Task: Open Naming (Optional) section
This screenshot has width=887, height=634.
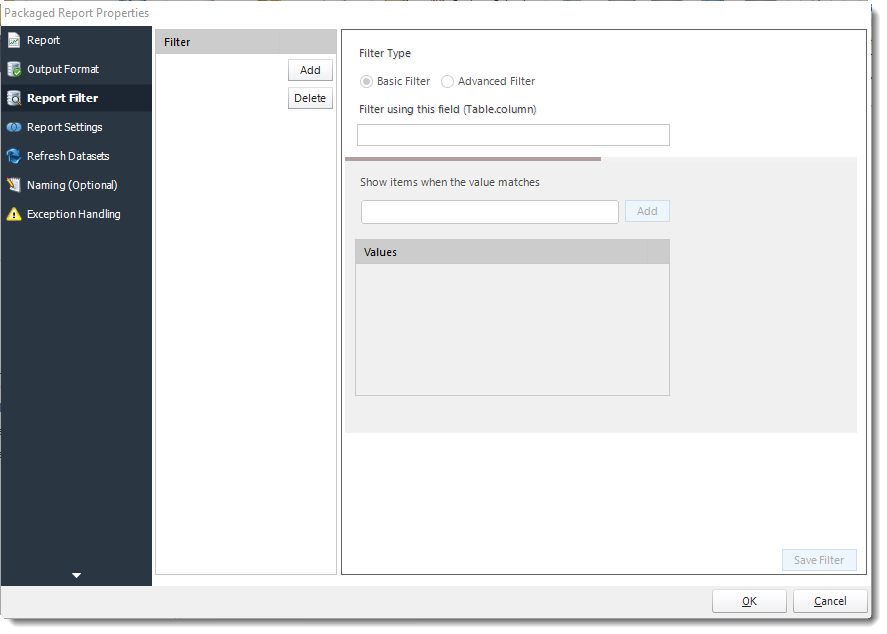Action: coord(76,185)
